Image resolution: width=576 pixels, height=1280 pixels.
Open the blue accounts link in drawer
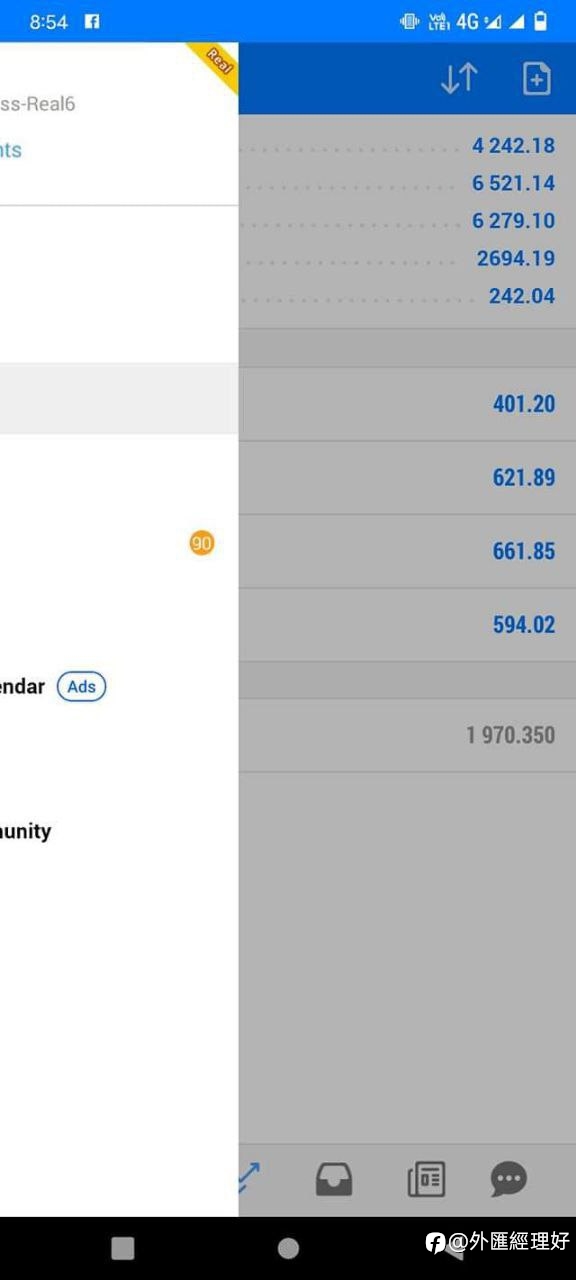click(11, 150)
